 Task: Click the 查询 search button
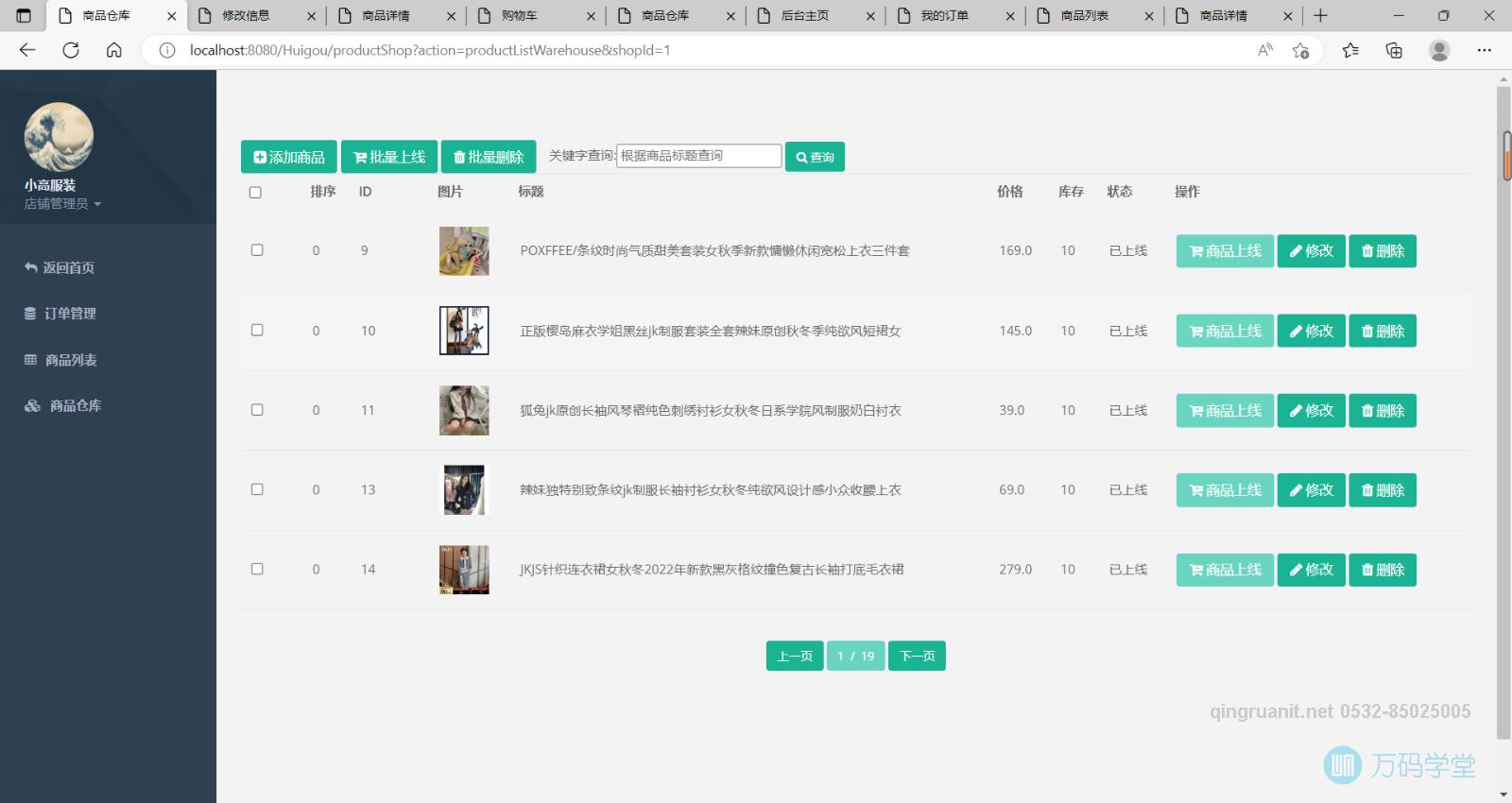(815, 157)
